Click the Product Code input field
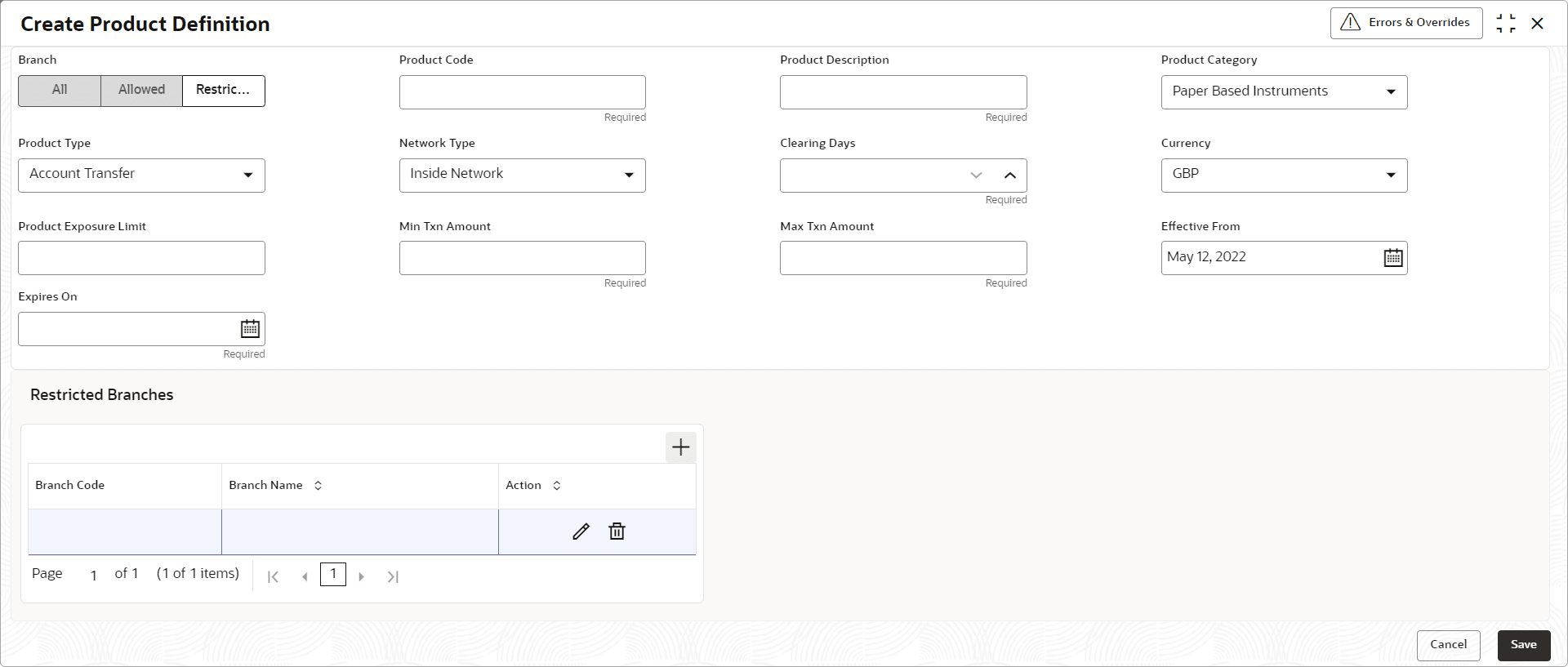This screenshot has width=1568, height=667. coord(522,92)
